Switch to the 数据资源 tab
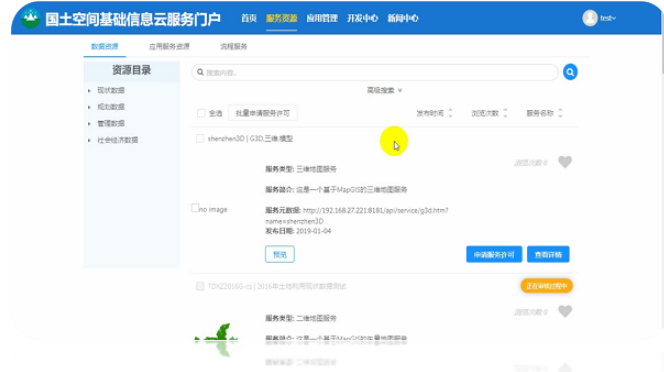This screenshot has width=664, height=372. pyautogui.click(x=105, y=46)
